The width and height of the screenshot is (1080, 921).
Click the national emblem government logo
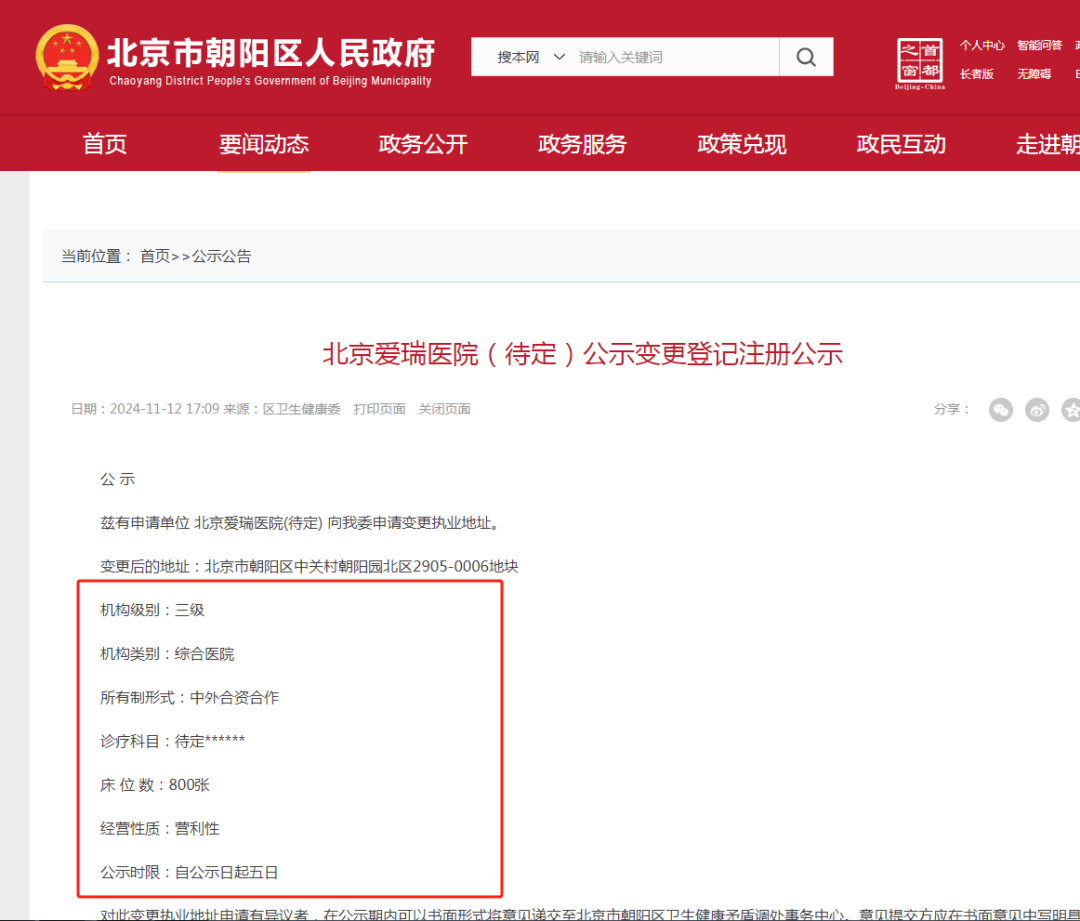pyautogui.click(x=66, y=57)
